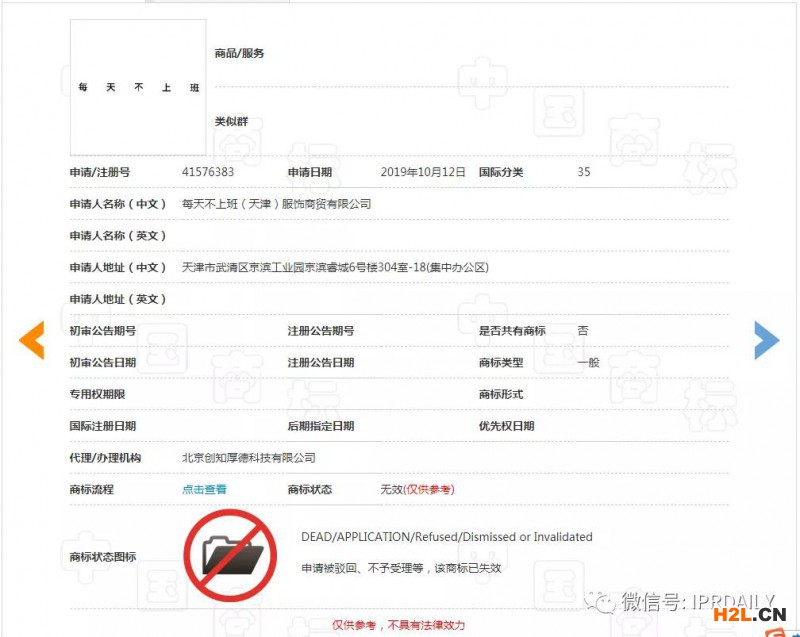
Task: Click the international class value 35
Action: pyautogui.click(x=584, y=172)
